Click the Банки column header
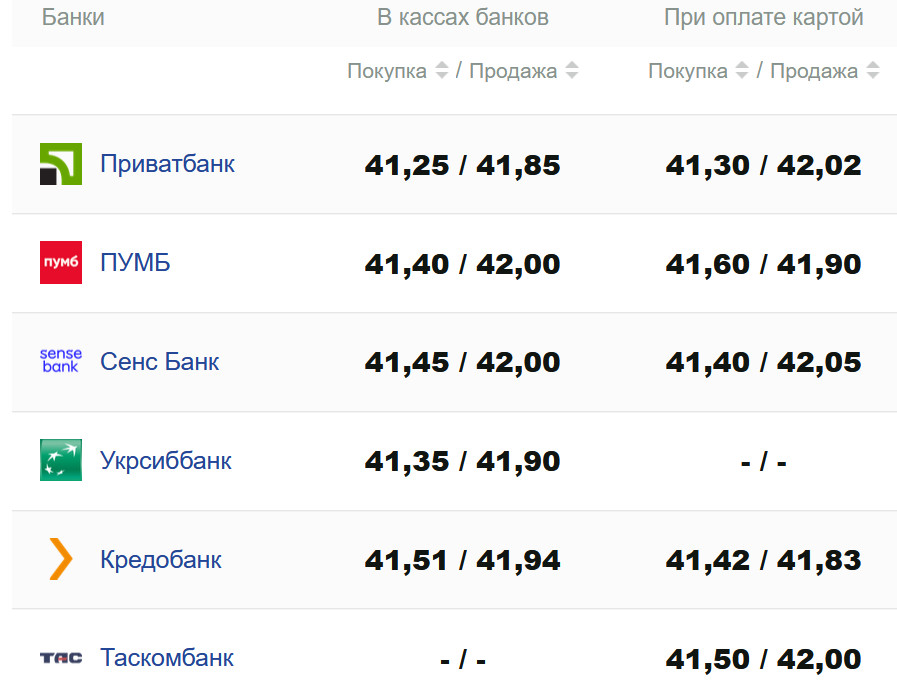The height and width of the screenshot is (696, 897). (x=73, y=18)
